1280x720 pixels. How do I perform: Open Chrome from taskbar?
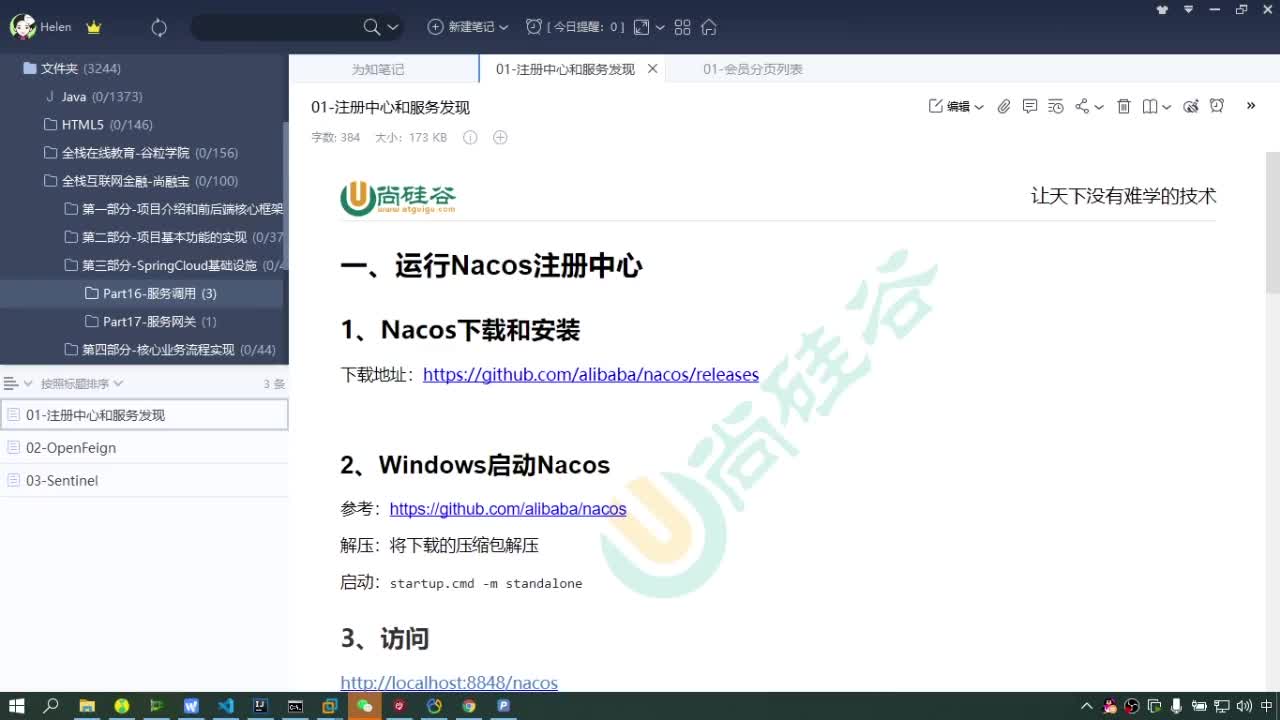pos(469,706)
